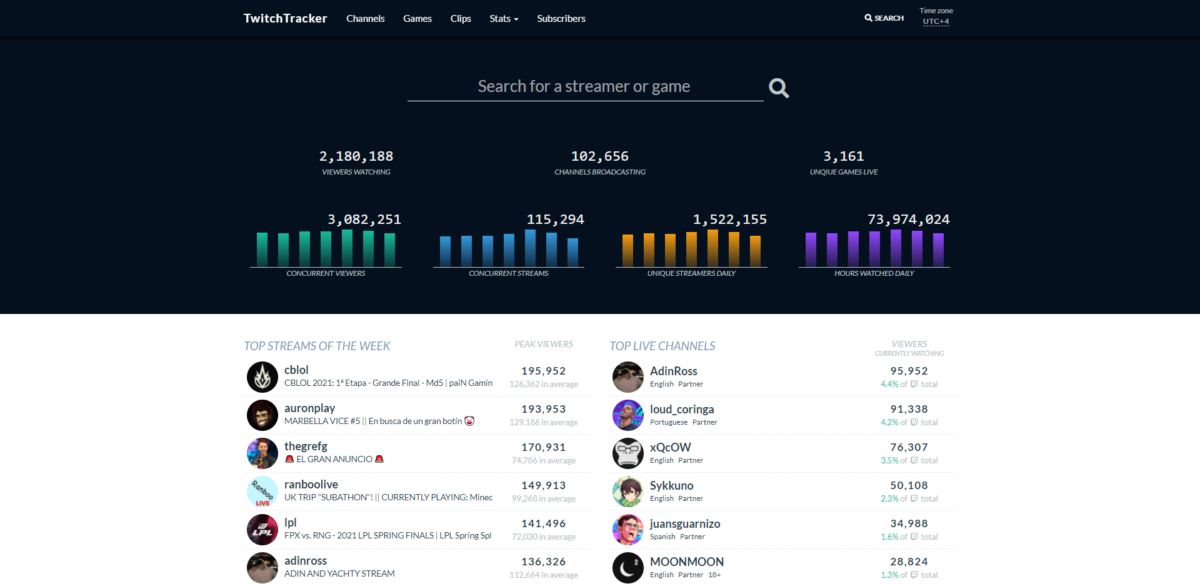Viewport: 1200px width, 586px height.
Task: Click Top Streams of the Week heading
Action: [x=317, y=346]
